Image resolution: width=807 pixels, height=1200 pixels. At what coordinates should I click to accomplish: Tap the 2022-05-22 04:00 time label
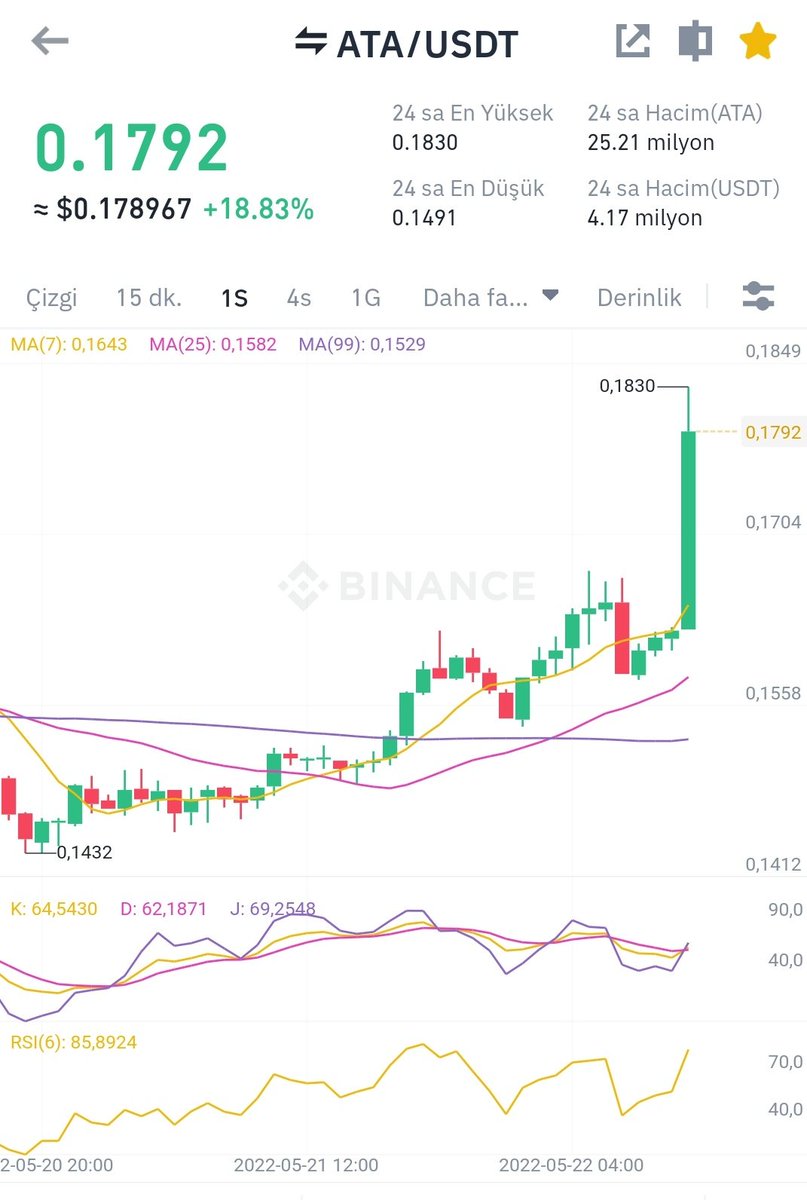pyautogui.click(x=571, y=1165)
